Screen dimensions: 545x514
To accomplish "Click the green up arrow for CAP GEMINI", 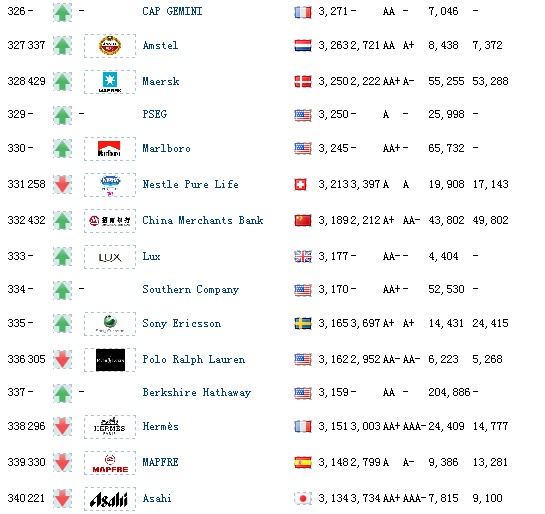I will click(x=63, y=12).
